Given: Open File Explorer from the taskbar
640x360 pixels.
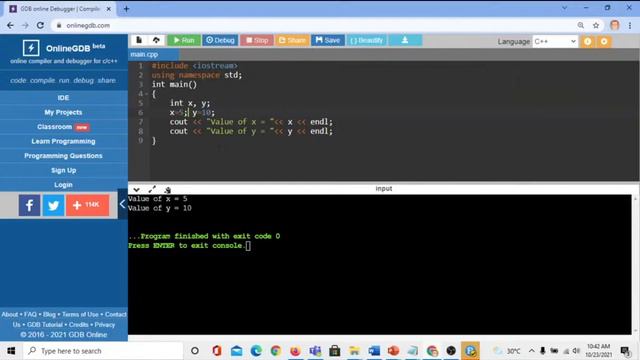Looking at the screenshot, I should [354, 351].
